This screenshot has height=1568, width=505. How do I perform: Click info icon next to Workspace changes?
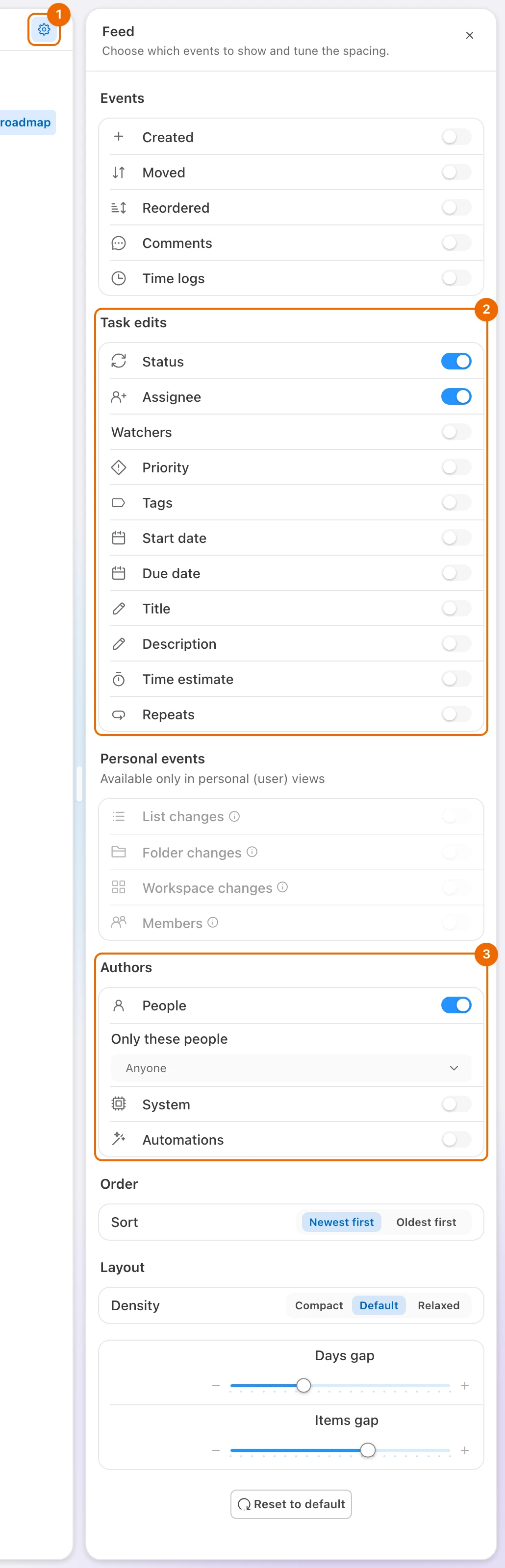point(283,887)
